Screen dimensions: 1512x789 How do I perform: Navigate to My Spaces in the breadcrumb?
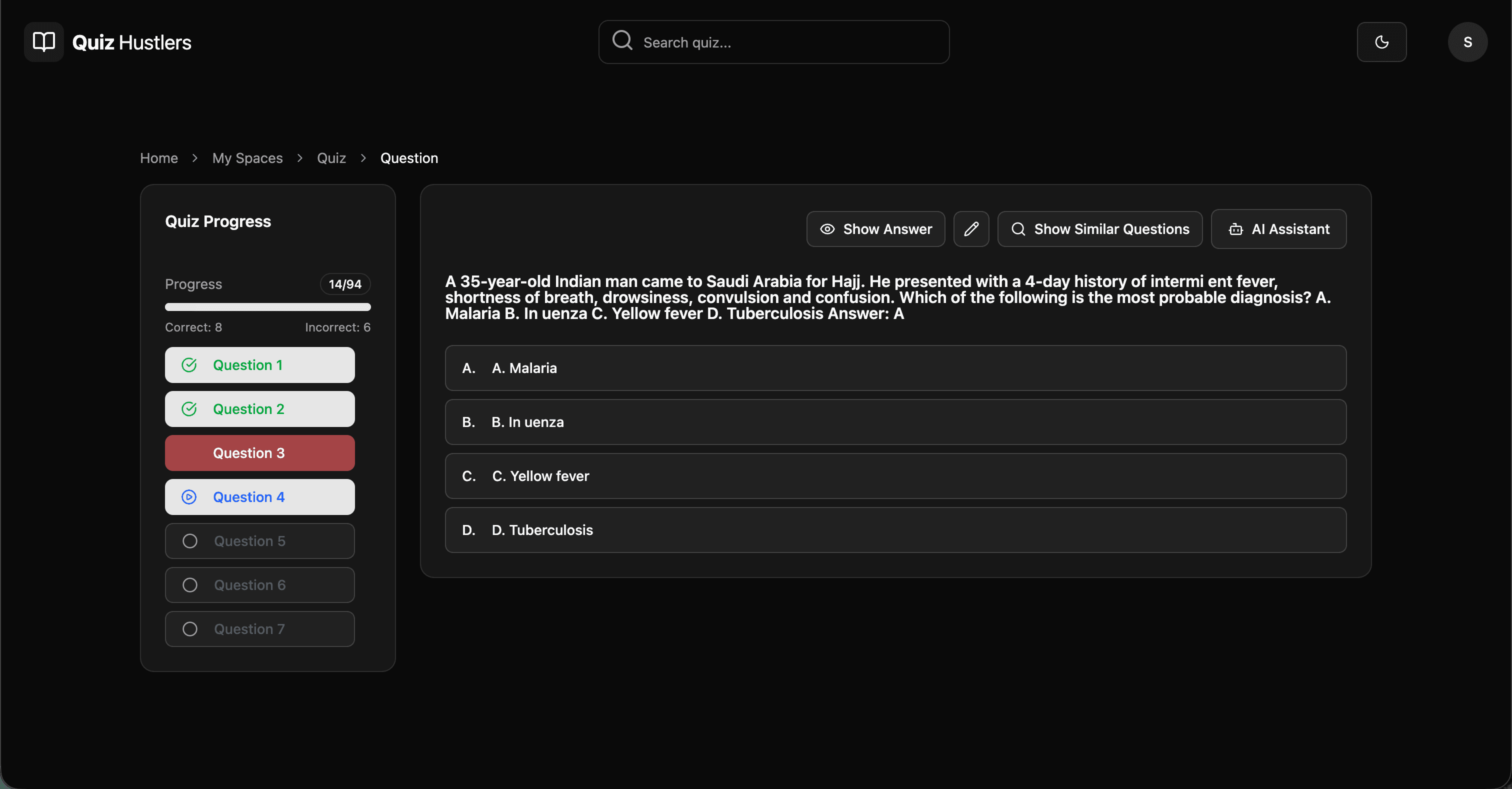pyautogui.click(x=247, y=158)
